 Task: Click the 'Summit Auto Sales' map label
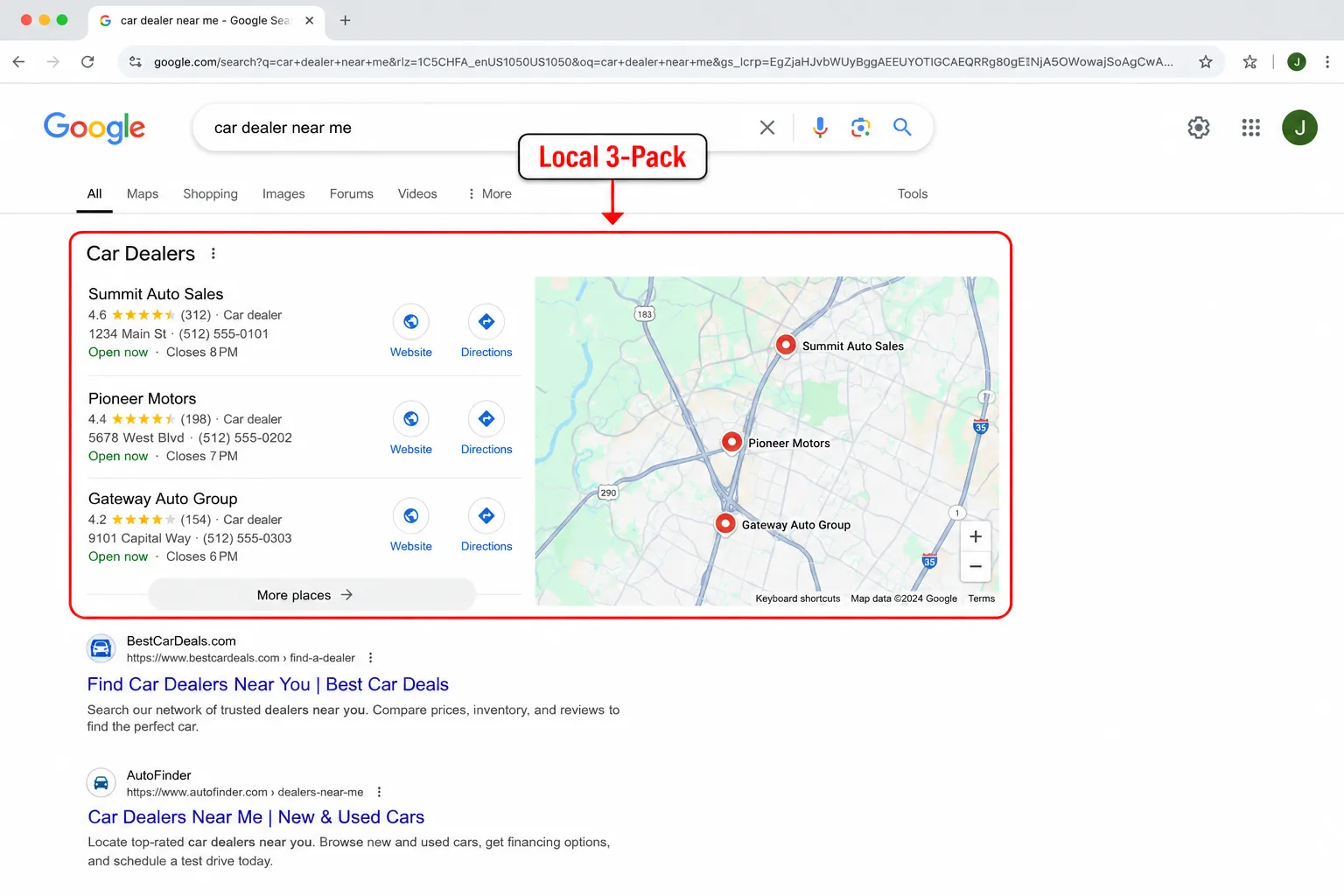click(853, 346)
